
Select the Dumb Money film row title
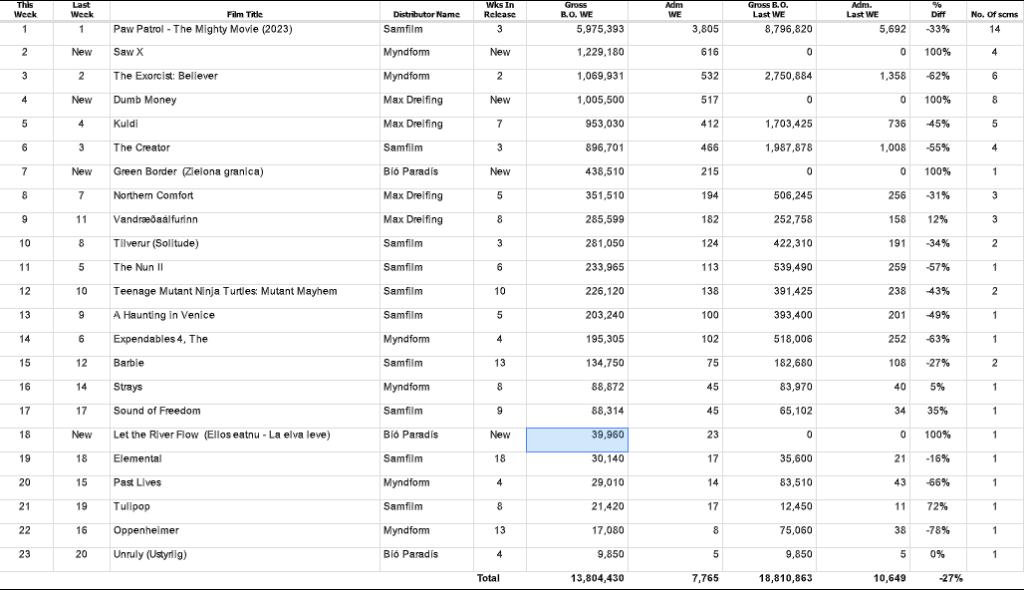[147, 100]
